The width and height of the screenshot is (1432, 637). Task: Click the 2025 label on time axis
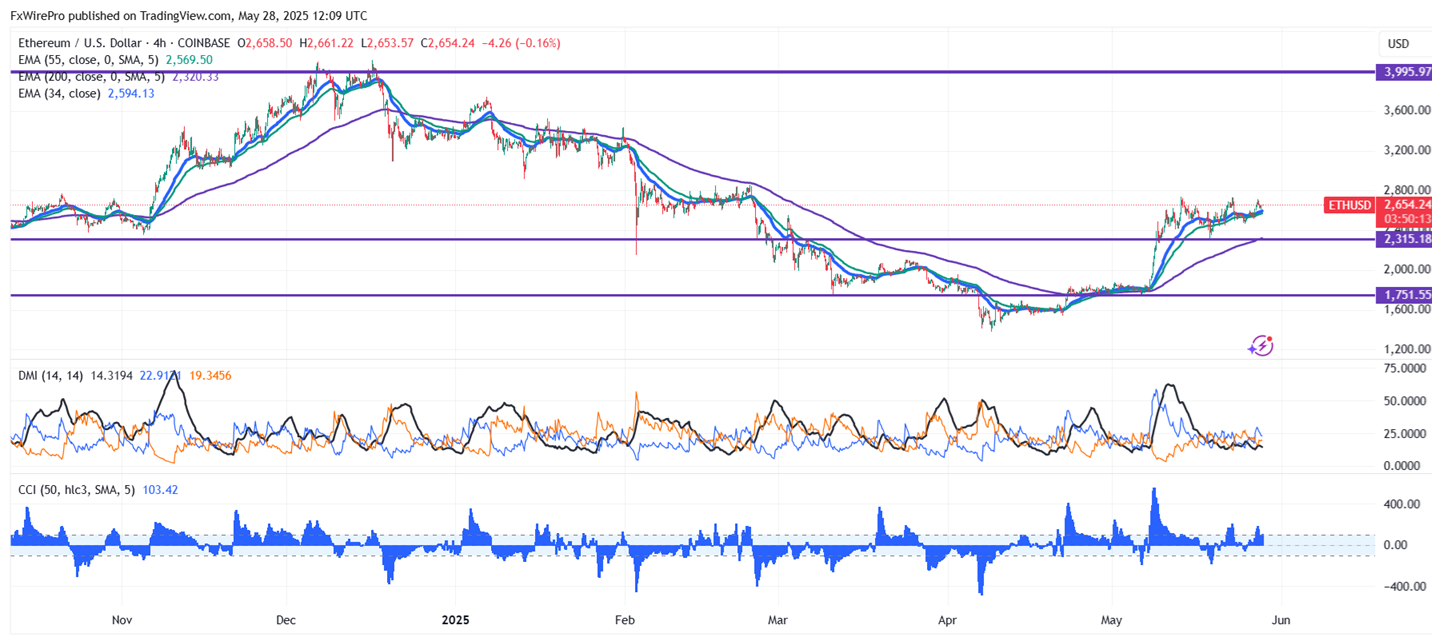coord(455,620)
